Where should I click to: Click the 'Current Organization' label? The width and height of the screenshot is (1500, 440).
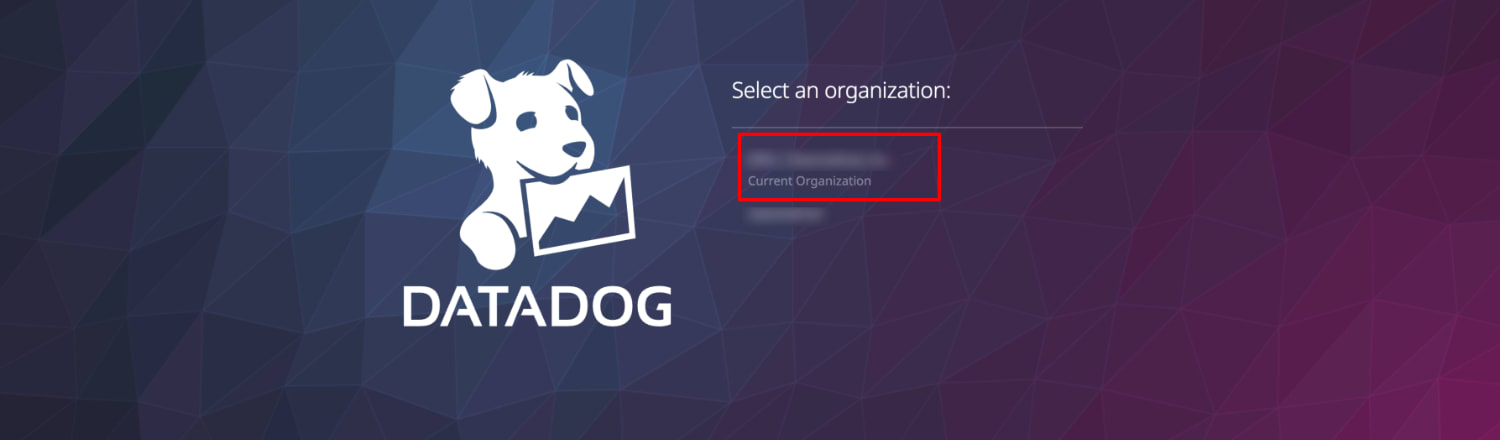point(809,181)
